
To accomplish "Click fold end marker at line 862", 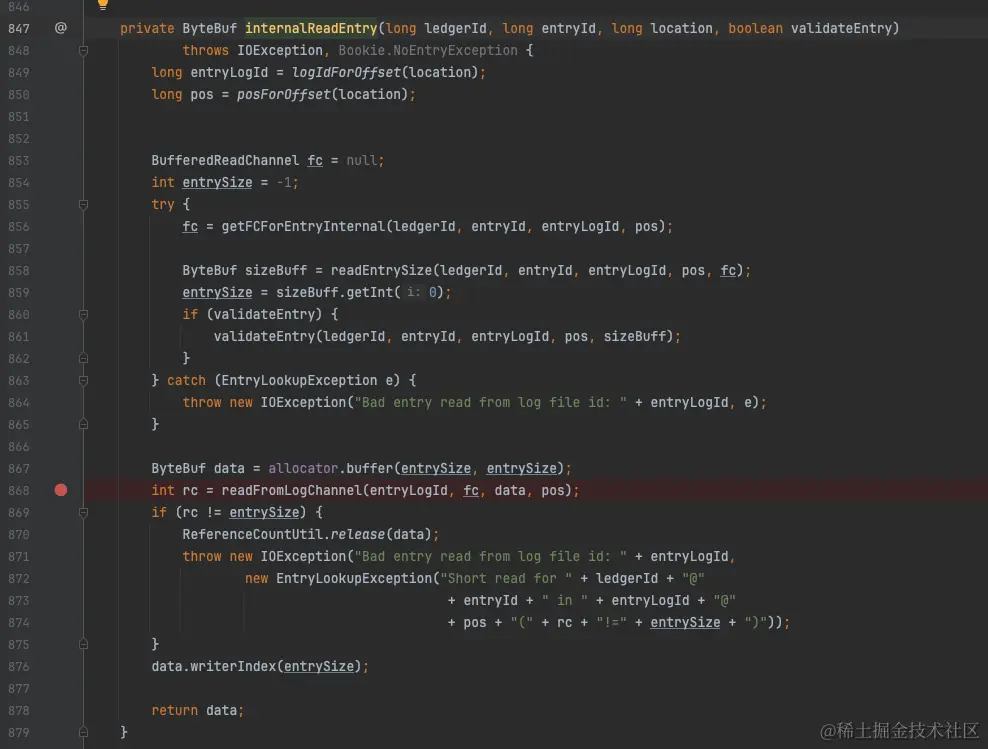I will 83,358.
